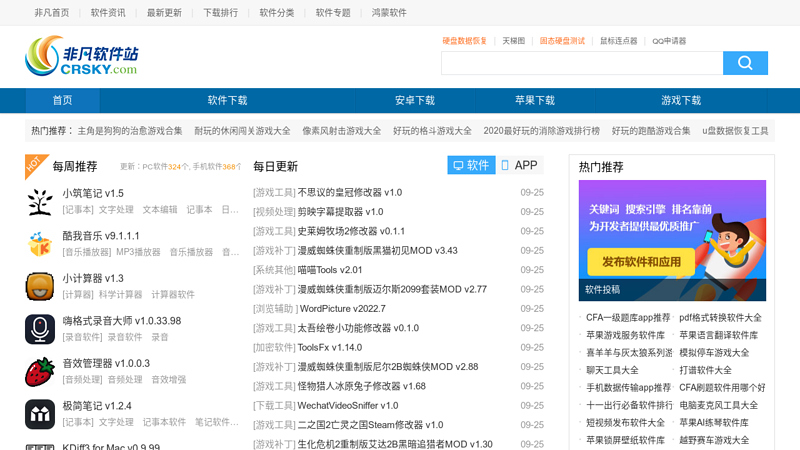Image resolution: width=800 pixels, height=450 pixels.
Task: Open 小筑笔记 v1.5 title
Action: click(93, 193)
